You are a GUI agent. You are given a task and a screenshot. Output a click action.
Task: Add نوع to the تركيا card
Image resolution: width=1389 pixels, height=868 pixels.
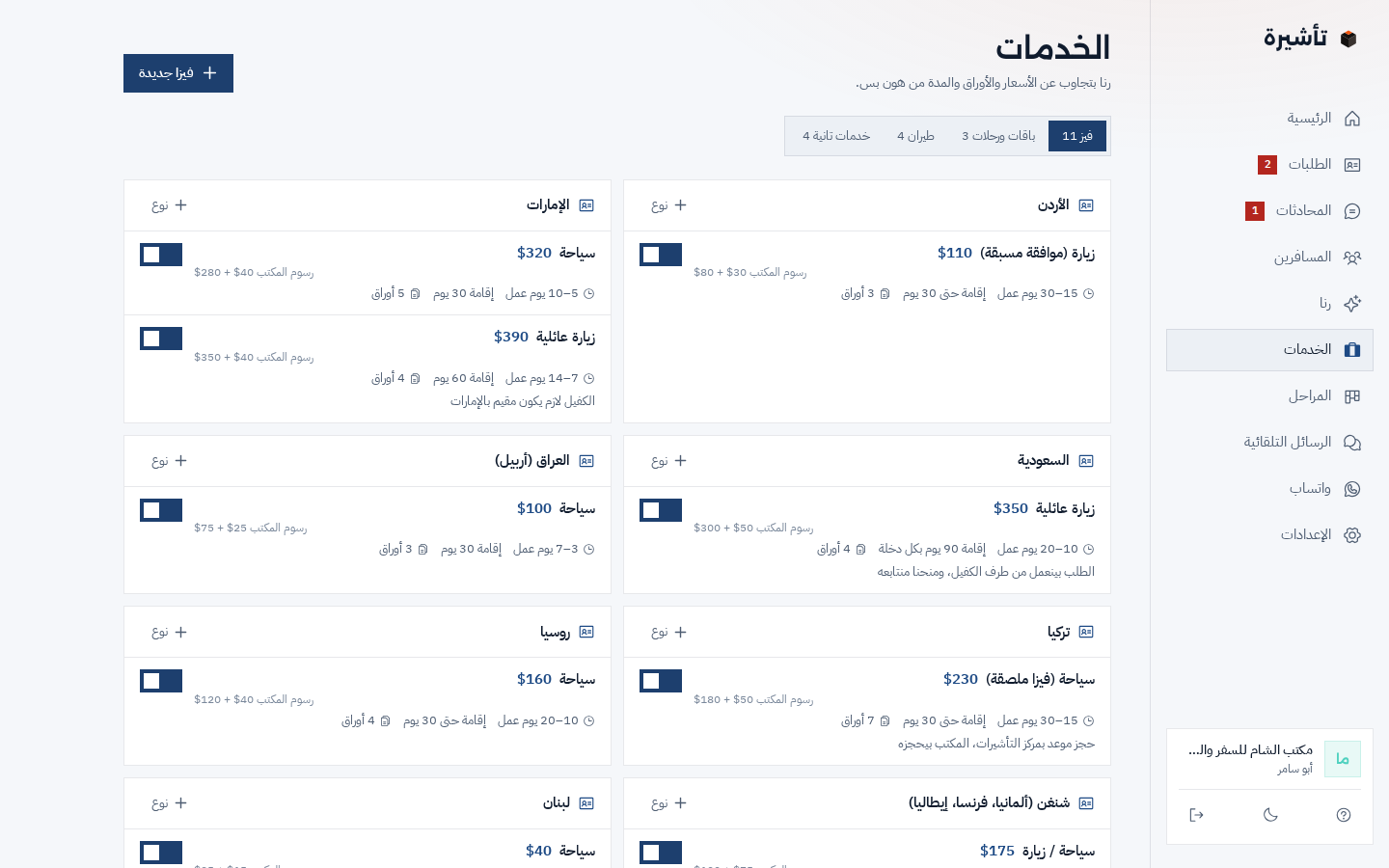click(x=668, y=633)
